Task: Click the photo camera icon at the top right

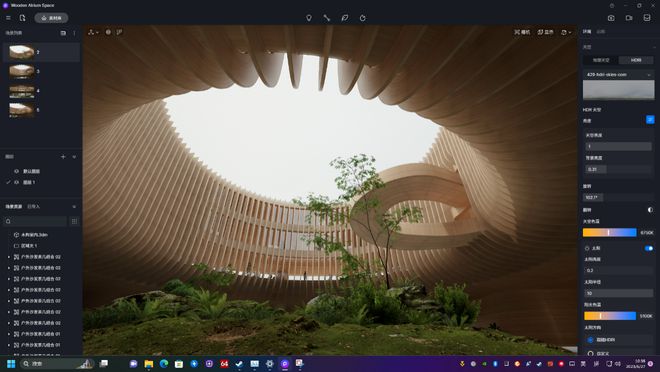Action: click(x=611, y=18)
